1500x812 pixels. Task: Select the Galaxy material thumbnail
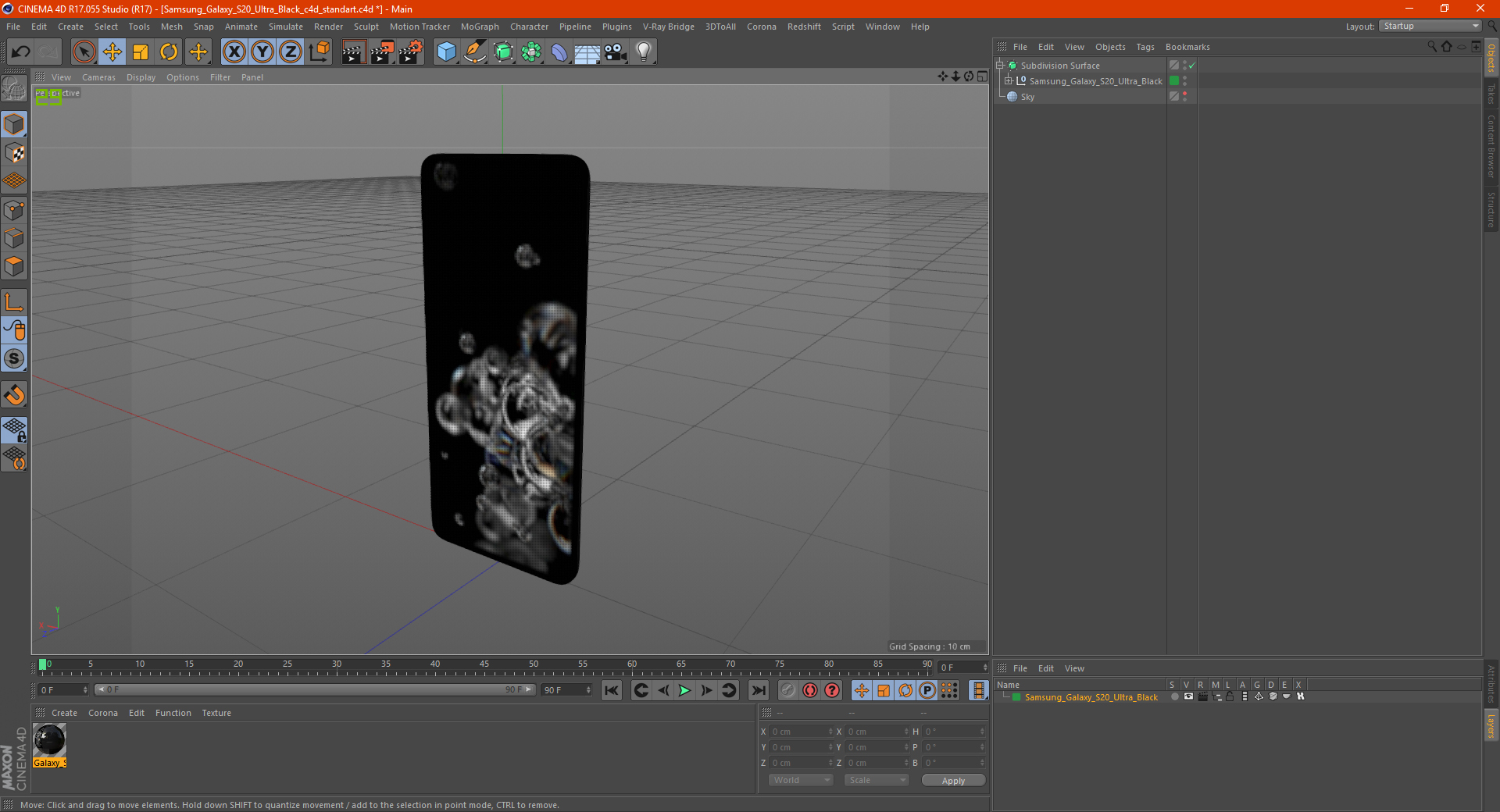tap(49, 740)
